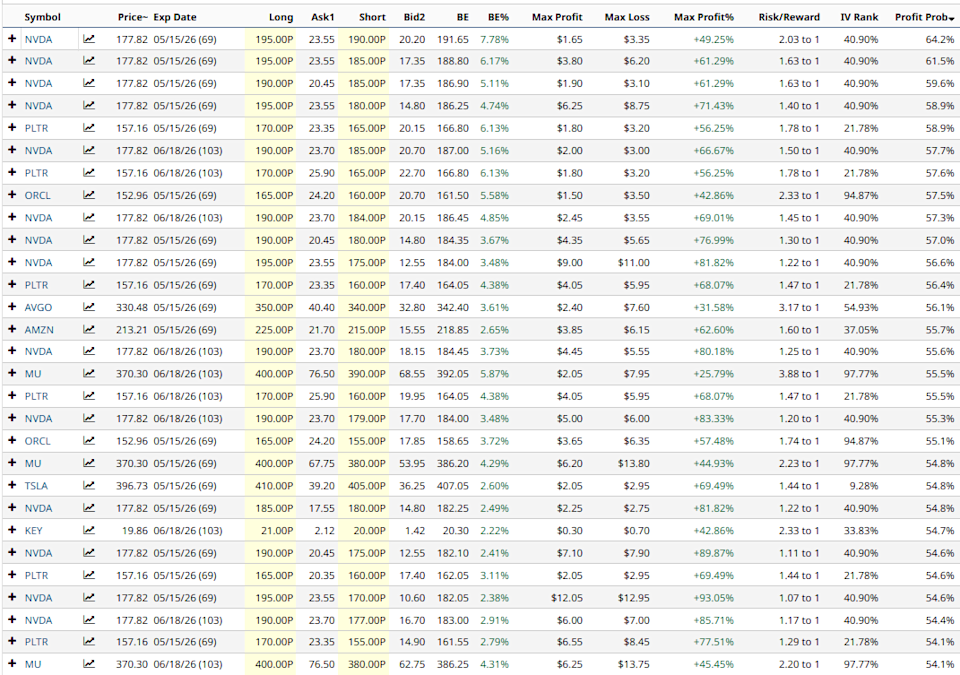Follow the TSLA ticker link

(35, 485)
